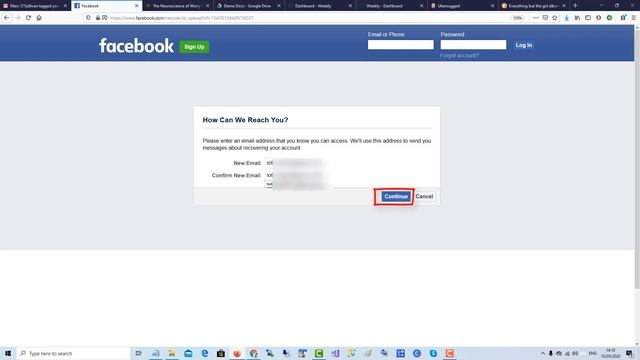Open the Forgot account? link

459,56
